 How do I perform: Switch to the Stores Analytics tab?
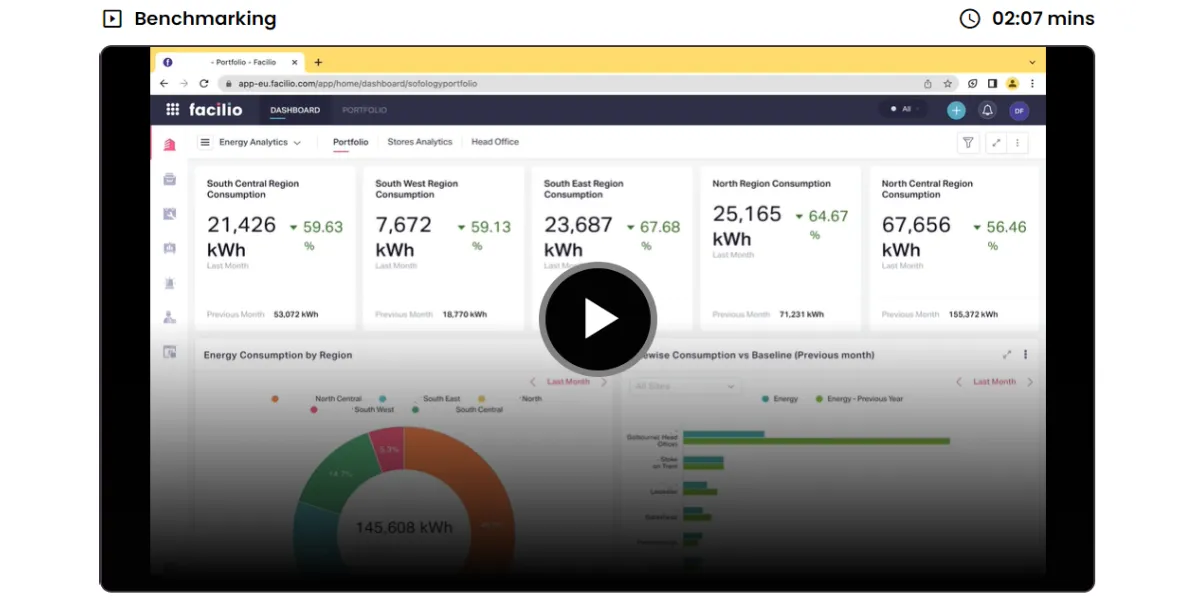coord(420,142)
